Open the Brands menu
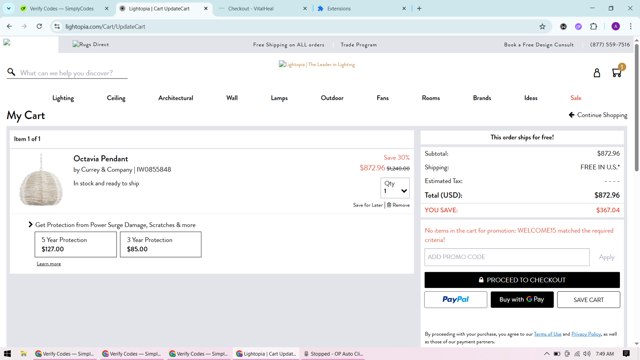640x360 pixels. [482, 98]
